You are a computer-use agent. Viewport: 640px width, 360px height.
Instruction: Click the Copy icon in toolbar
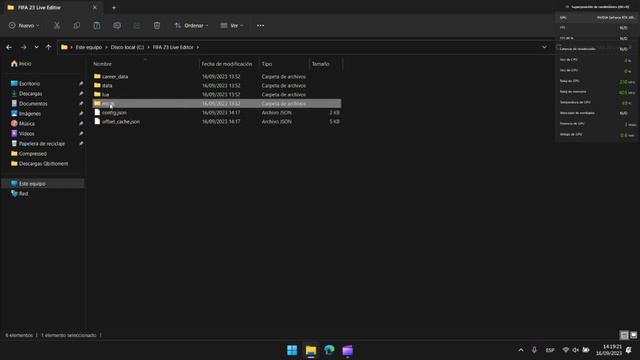pos(76,25)
